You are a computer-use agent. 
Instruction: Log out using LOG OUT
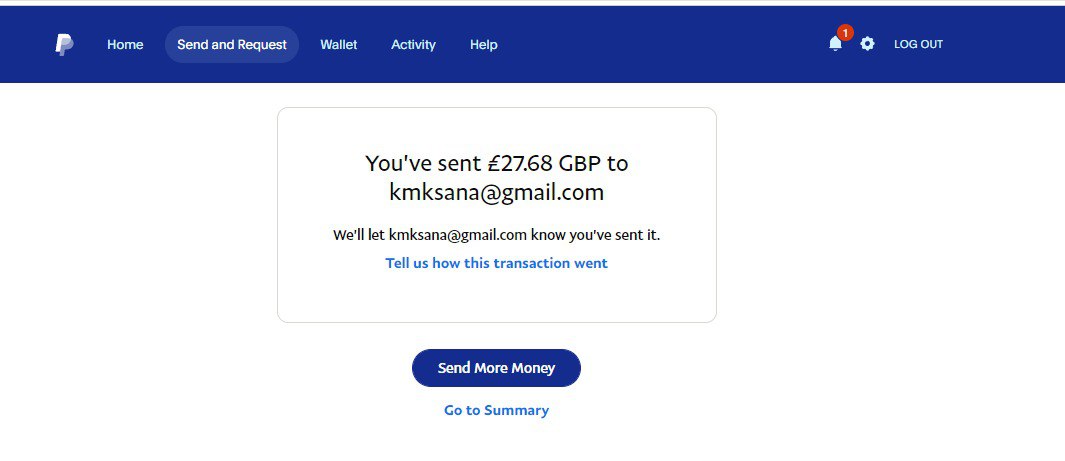point(918,44)
